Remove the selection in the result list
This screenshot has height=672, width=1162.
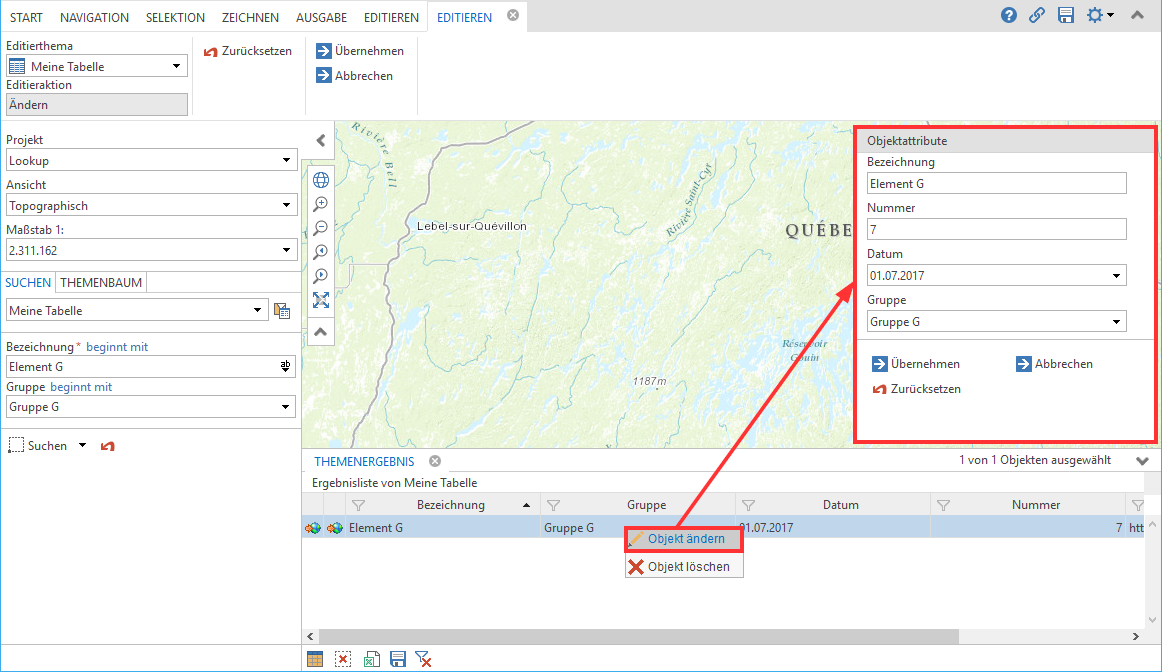point(343,659)
